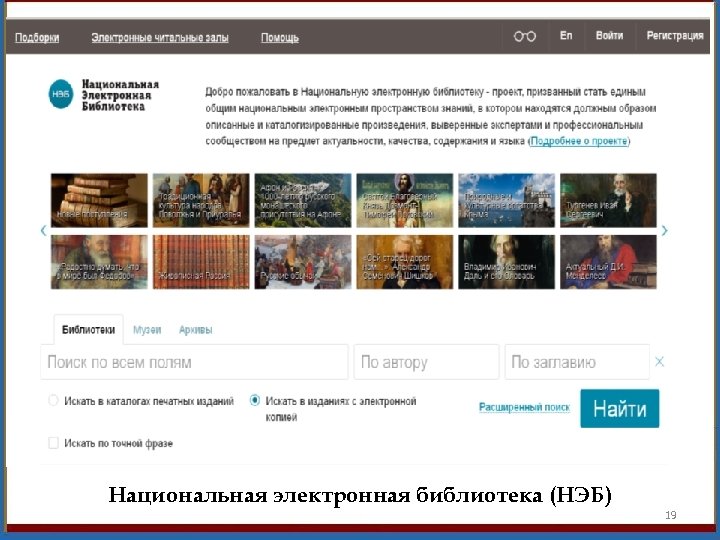Clear search fields with the X icon
The height and width of the screenshot is (540, 720).
(x=659, y=362)
